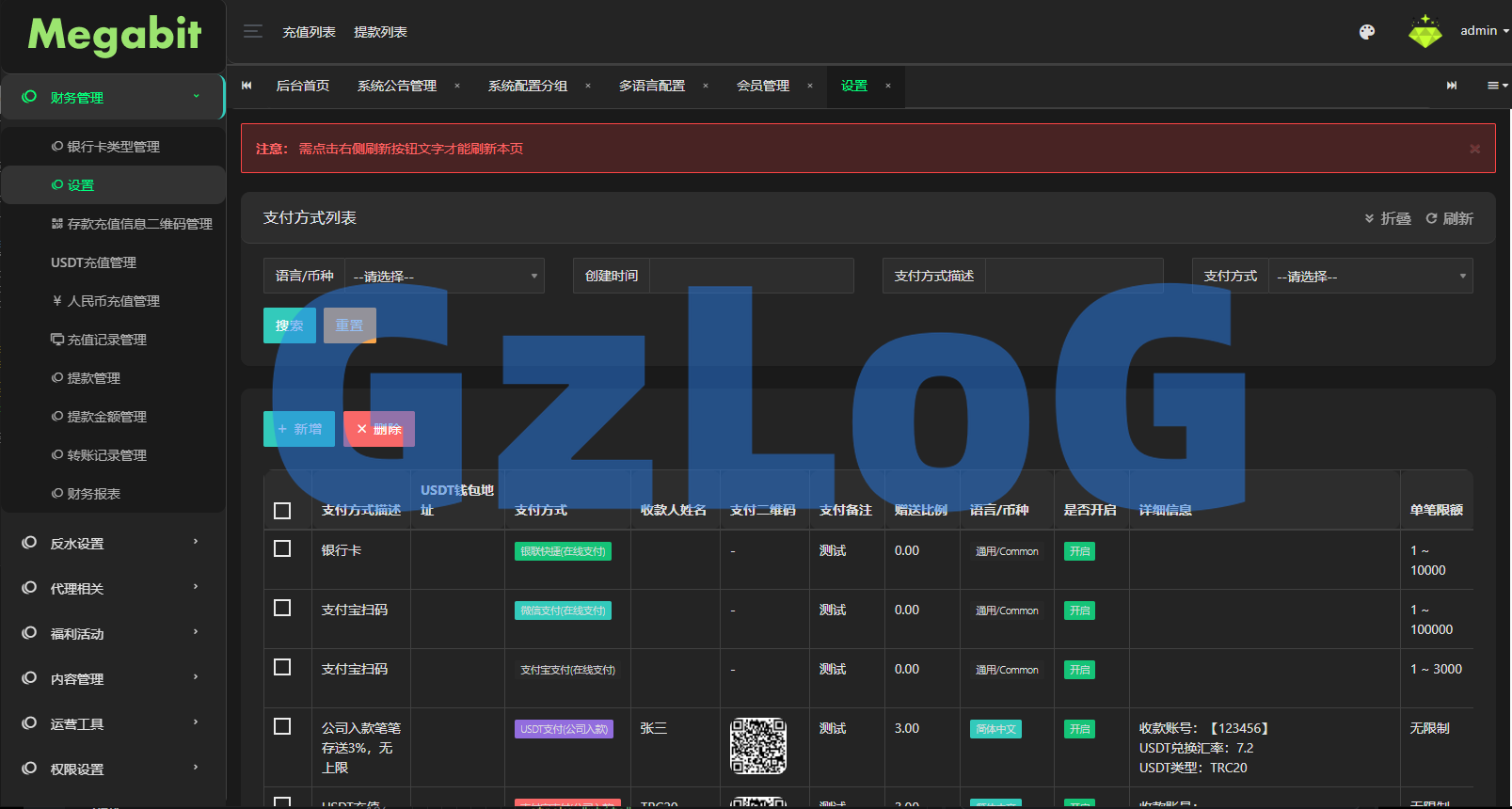Viewport: 1512px width, 809px height.
Task: Collapse the panel using 折叠
Action: 1388,218
